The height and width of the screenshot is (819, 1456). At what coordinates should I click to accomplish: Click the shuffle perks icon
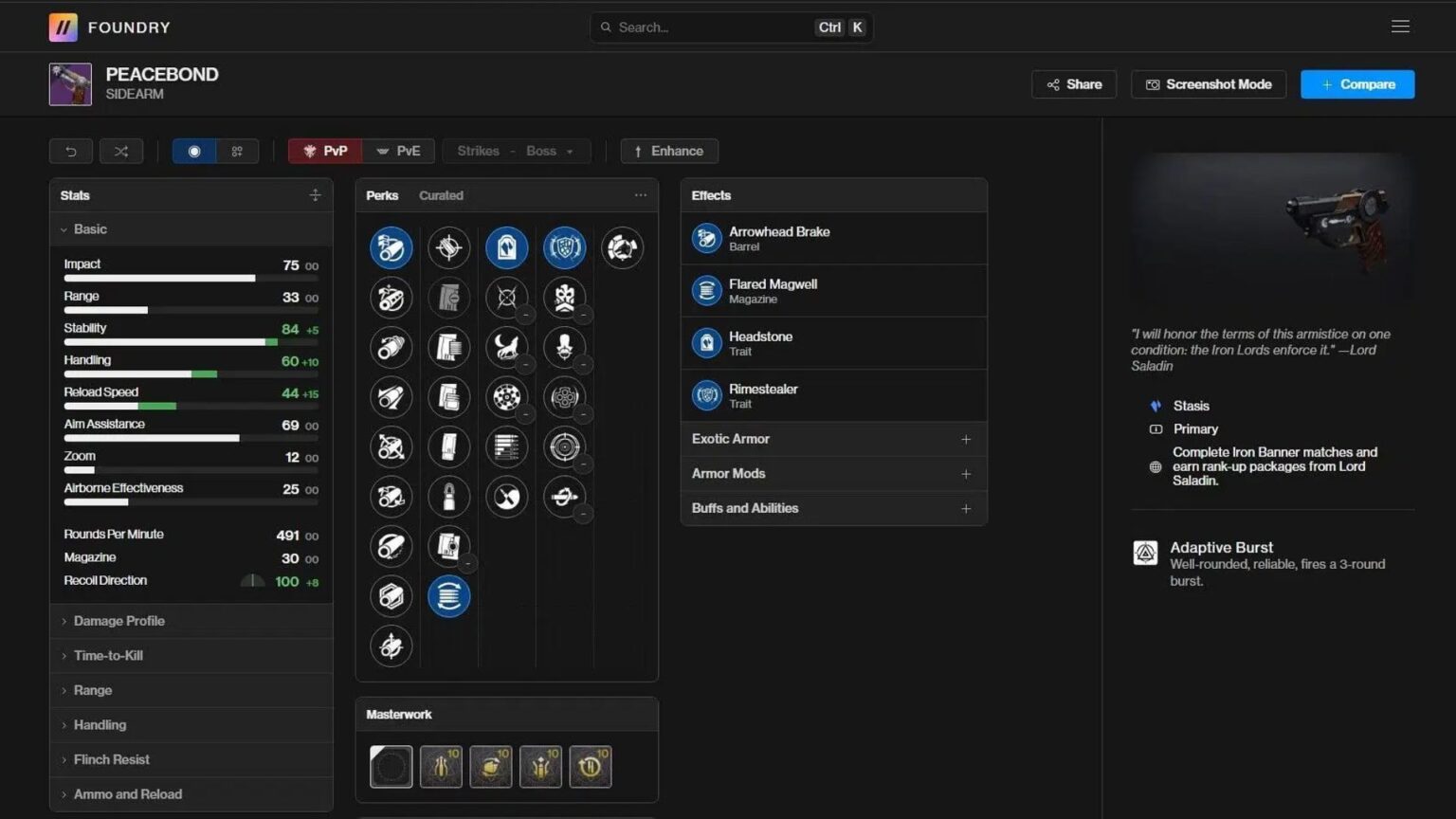pyautogui.click(x=121, y=151)
